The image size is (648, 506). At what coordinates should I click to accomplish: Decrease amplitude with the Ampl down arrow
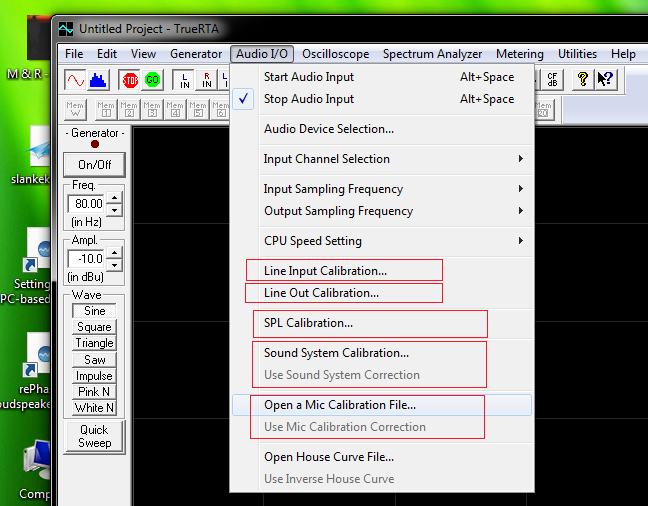point(114,265)
